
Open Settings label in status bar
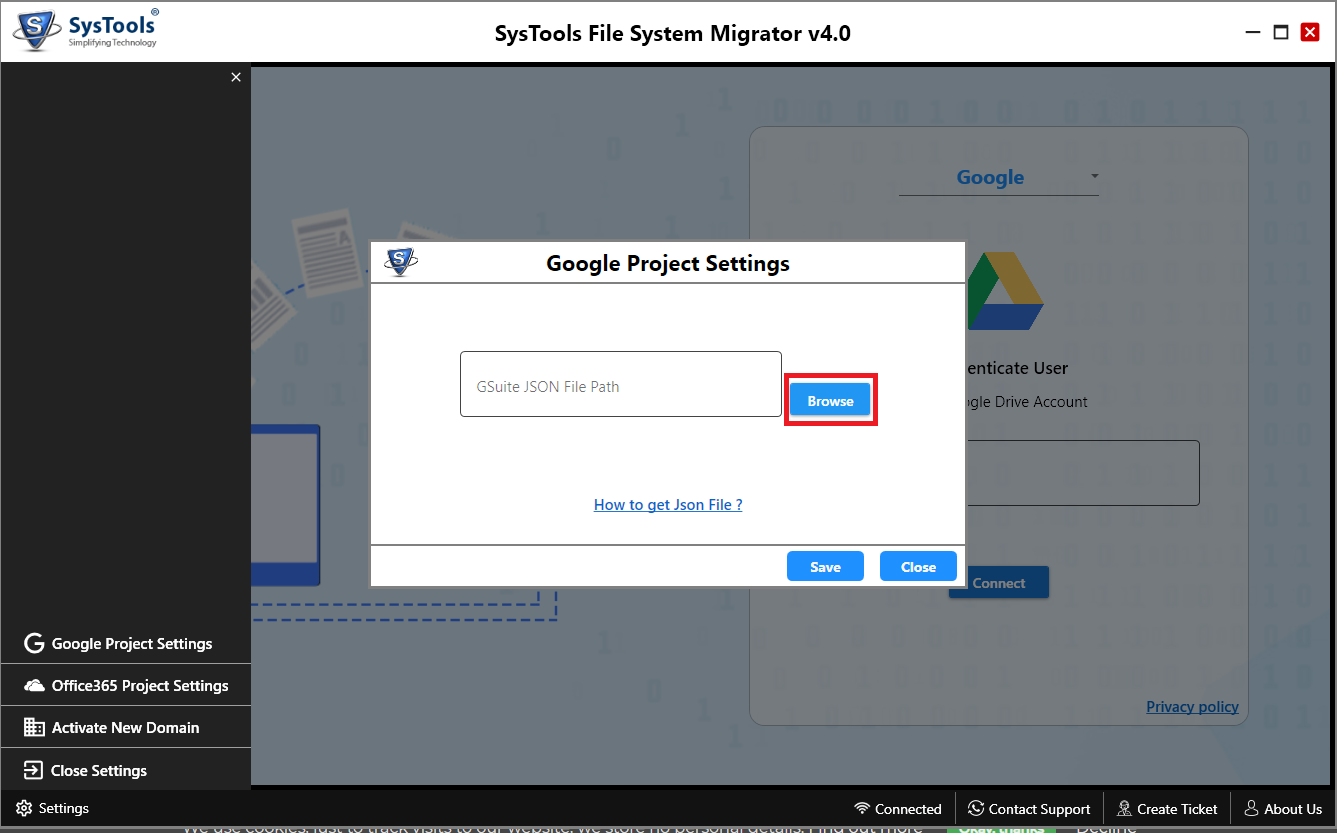tap(64, 808)
